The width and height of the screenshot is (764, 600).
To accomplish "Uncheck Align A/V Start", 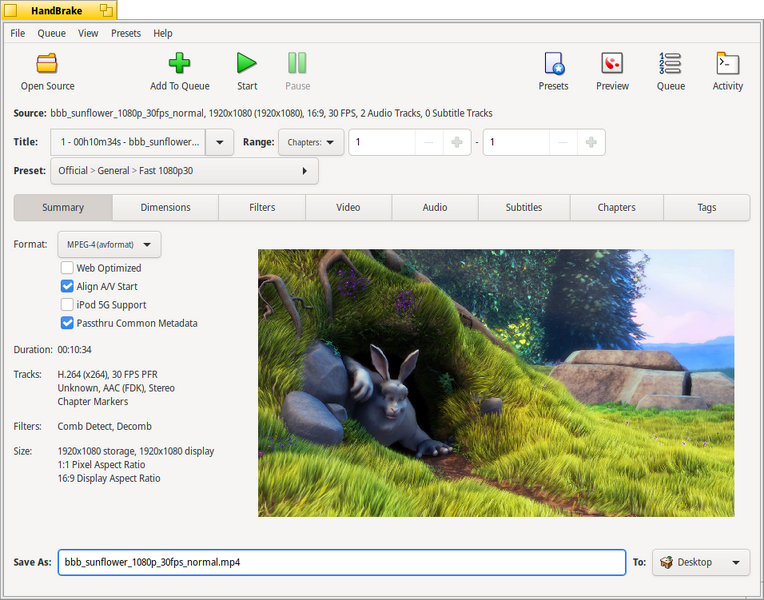I will click(x=67, y=286).
